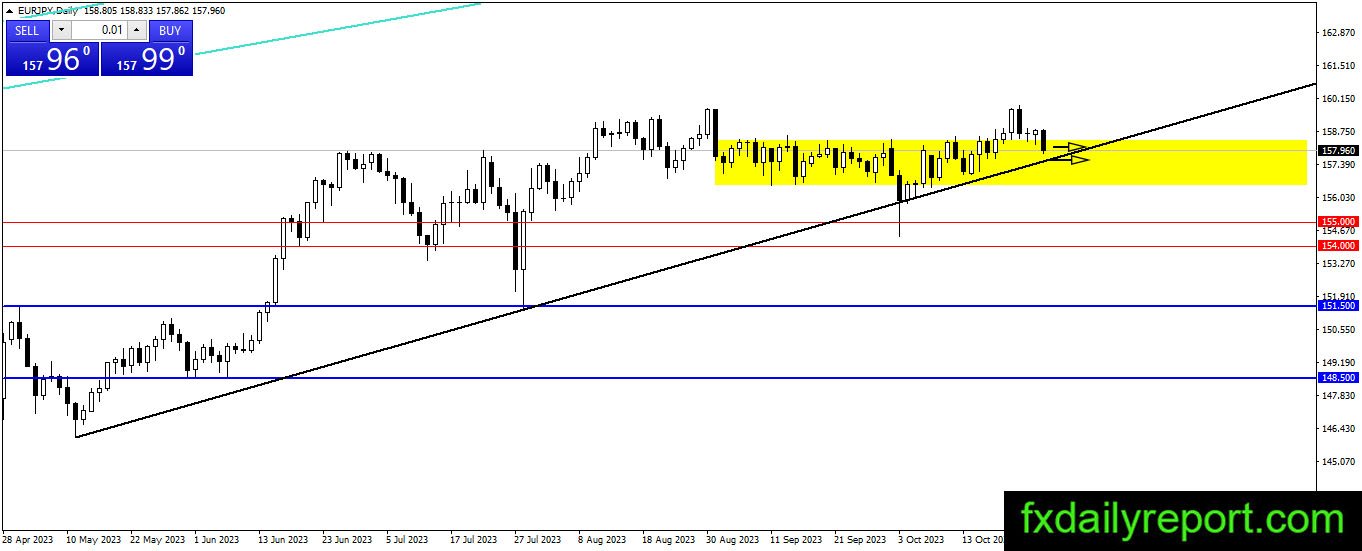The image size is (1362, 551).
Task: Click the 5 Jul 2023 date label
Action: (x=409, y=540)
